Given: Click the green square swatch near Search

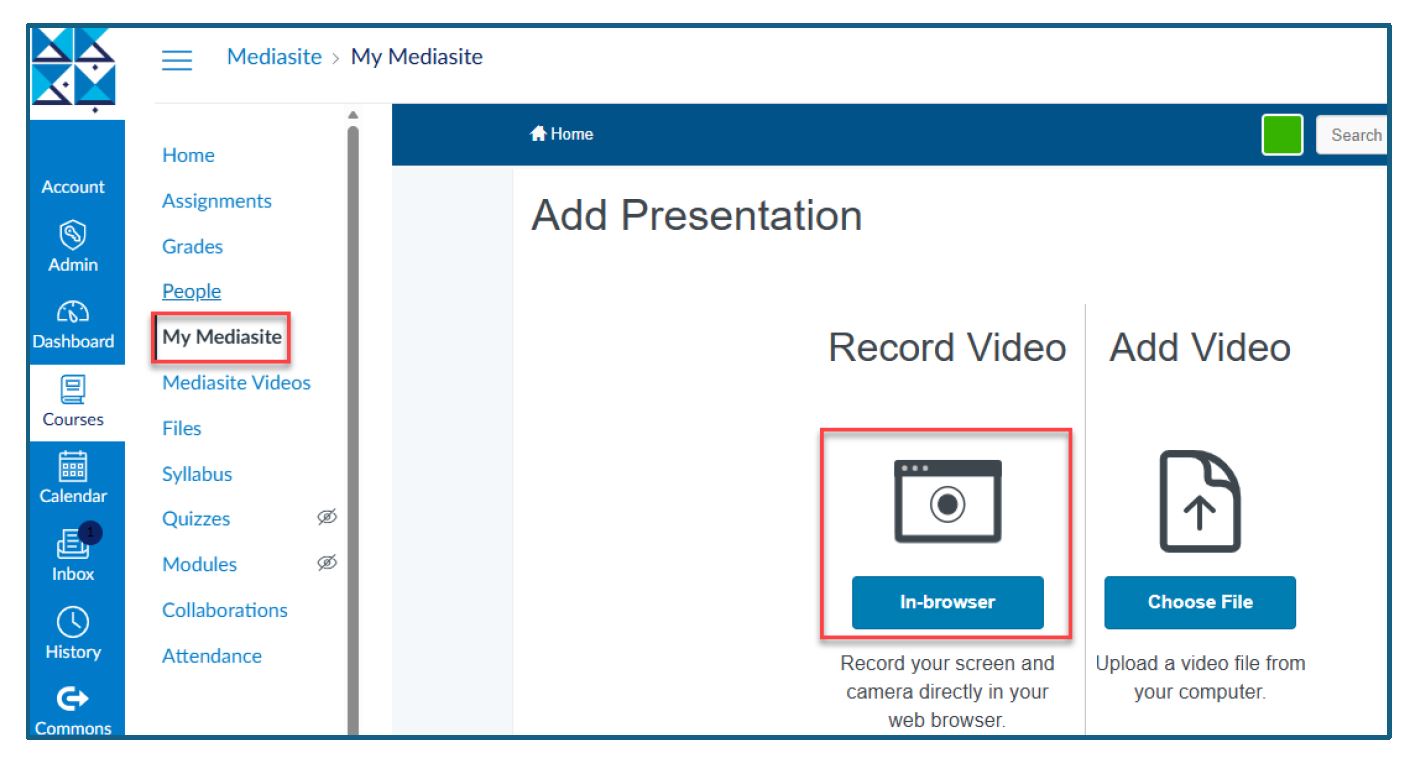Looking at the screenshot, I should [x=1282, y=135].
